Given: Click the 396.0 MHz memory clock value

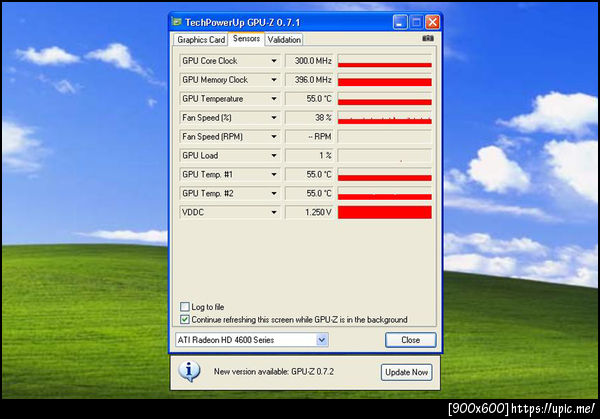Looking at the screenshot, I should click(x=310, y=80).
